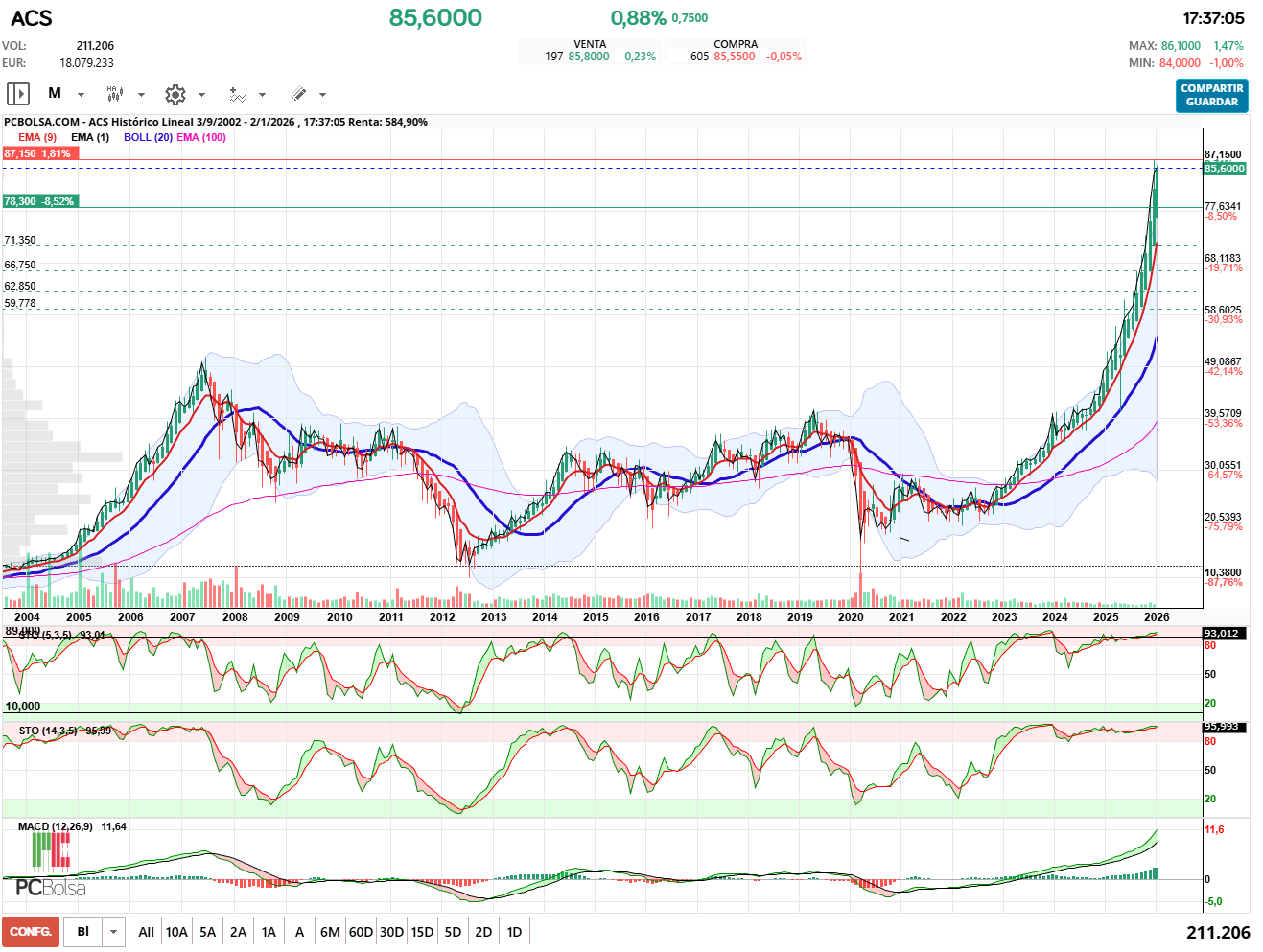Image resolution: width=1263 pixels, height=952 pixels.
Task: Click the Heikin Ashi candlestick chart icon
Action: pos(114,94)
